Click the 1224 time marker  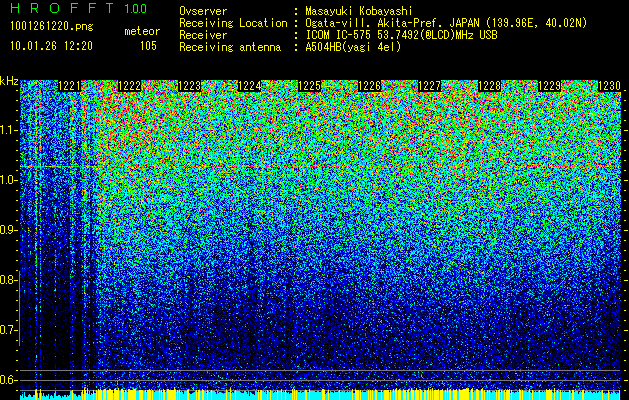(x=250, y=86)
